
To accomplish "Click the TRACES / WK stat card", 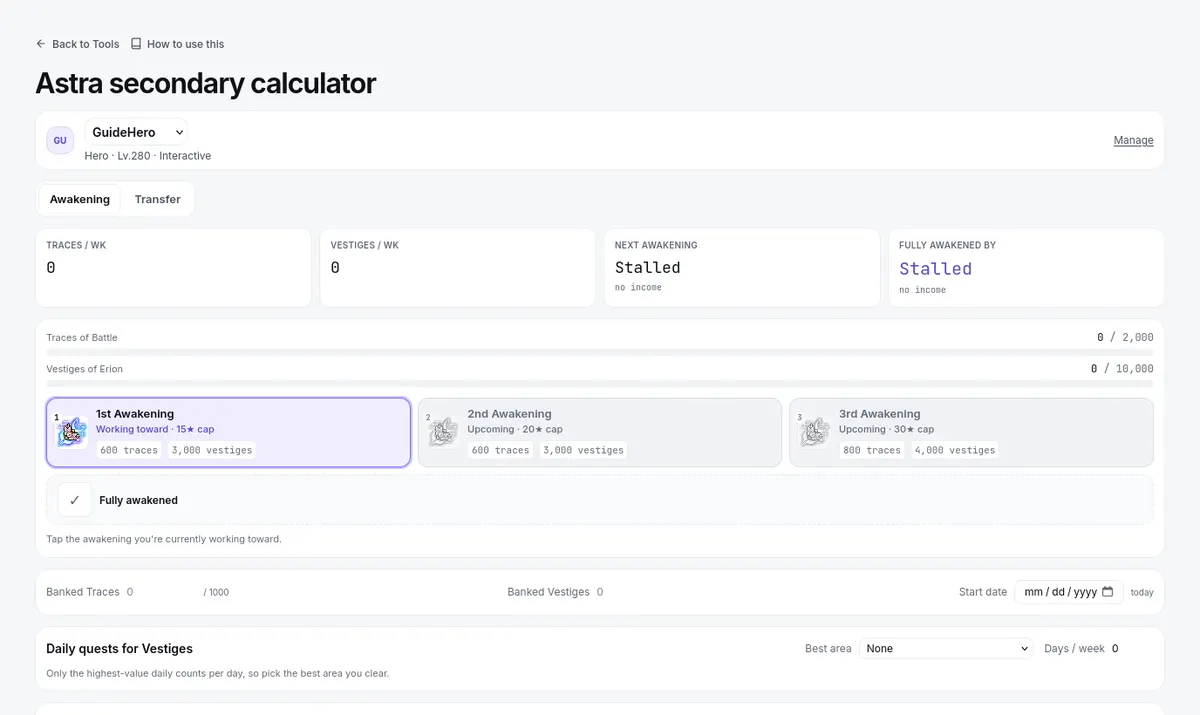I will [x=174, y=268].
